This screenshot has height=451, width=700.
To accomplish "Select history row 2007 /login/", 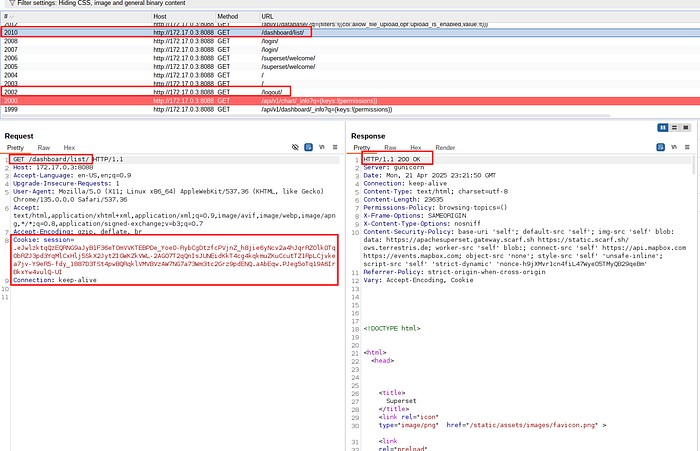I will (x=350, y=50).
